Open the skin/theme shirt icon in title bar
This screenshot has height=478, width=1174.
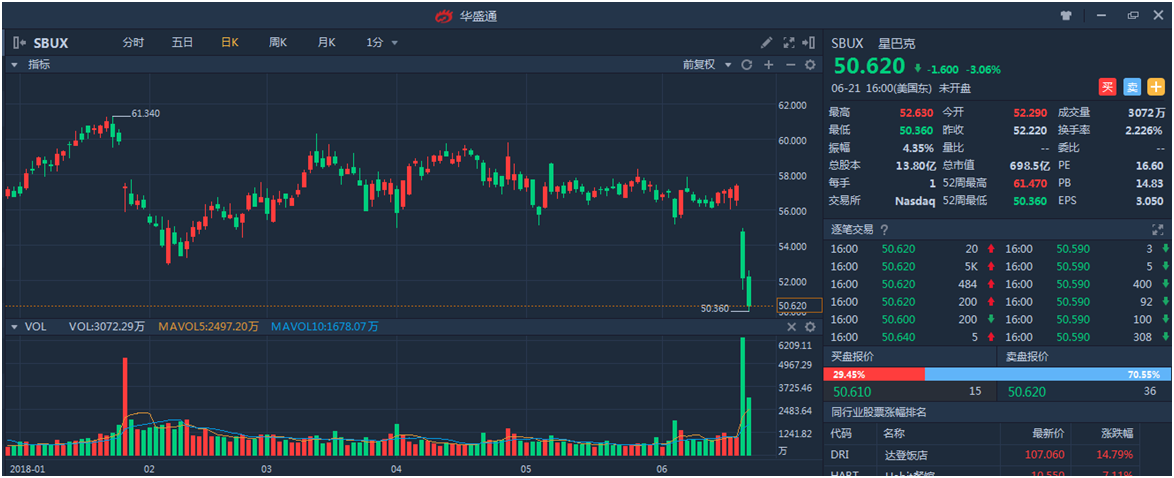[1066, 15]
